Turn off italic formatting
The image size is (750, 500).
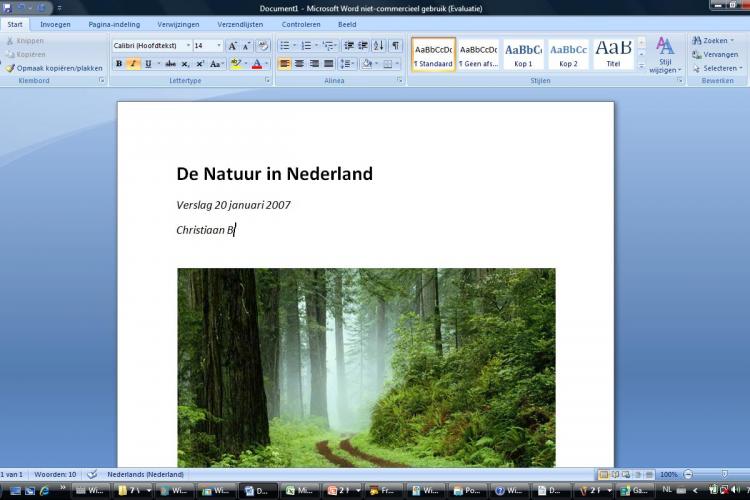133,64
